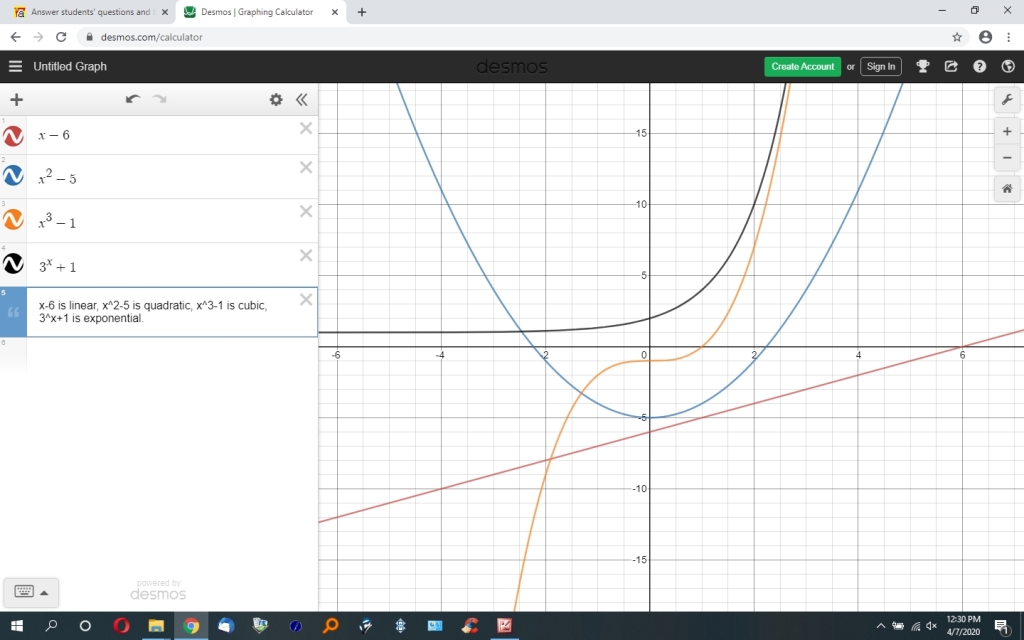Open the Chrome profile icon
The height and width of the screenshot is (640, 1024).
pos(985,37)
